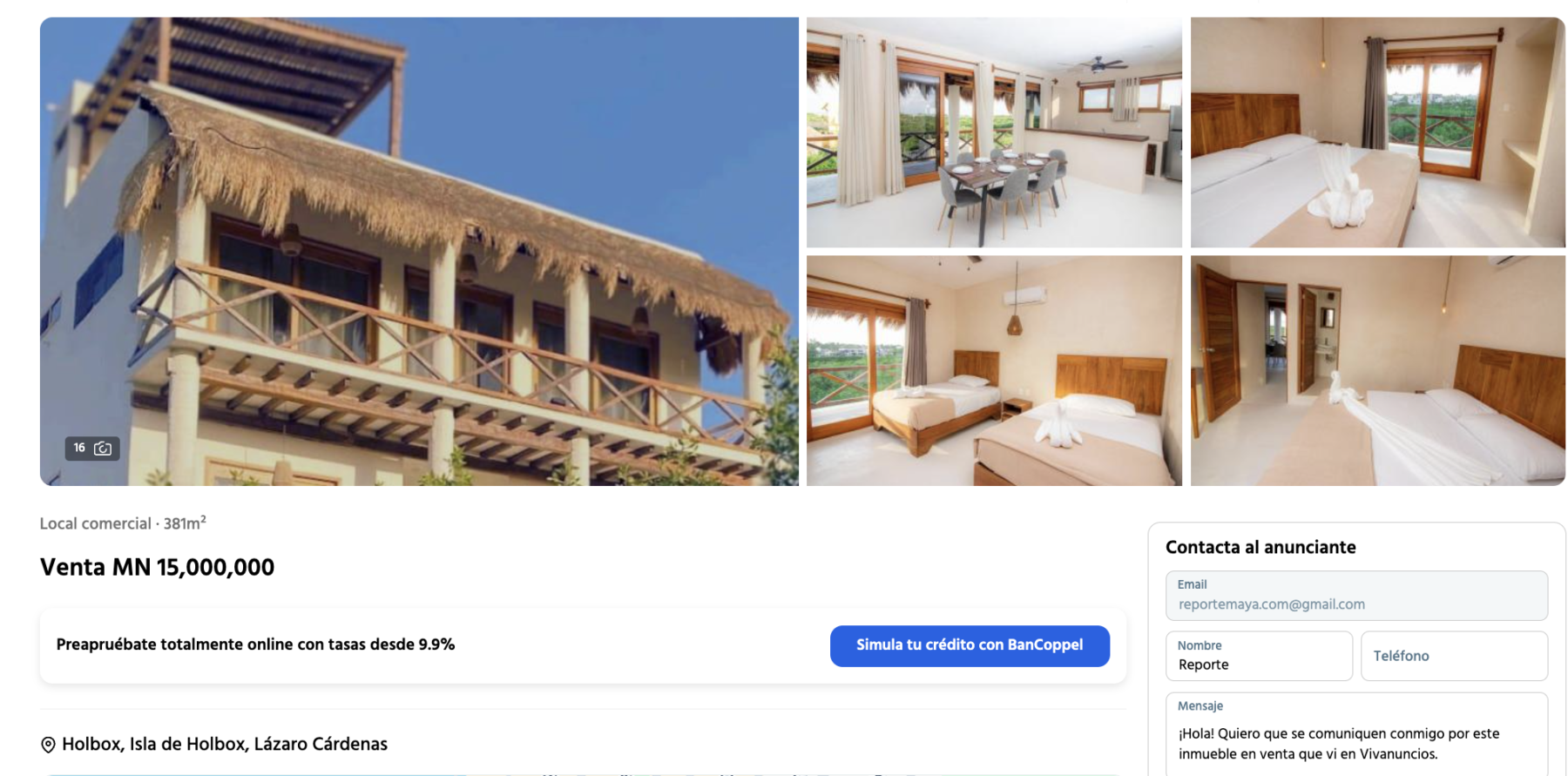1568x776 pixels.
Task: View the dining room photo thumbnail
Action: tap(994, 132)
